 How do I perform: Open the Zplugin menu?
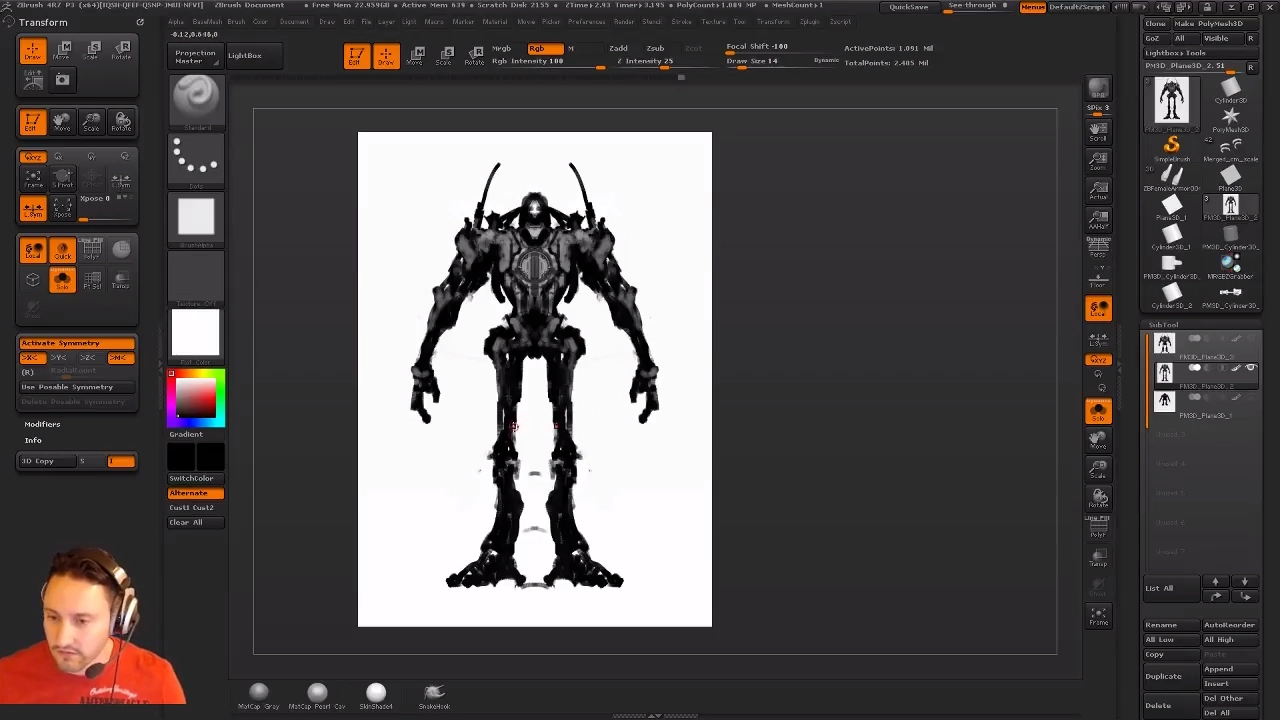[x=810, y=21]
